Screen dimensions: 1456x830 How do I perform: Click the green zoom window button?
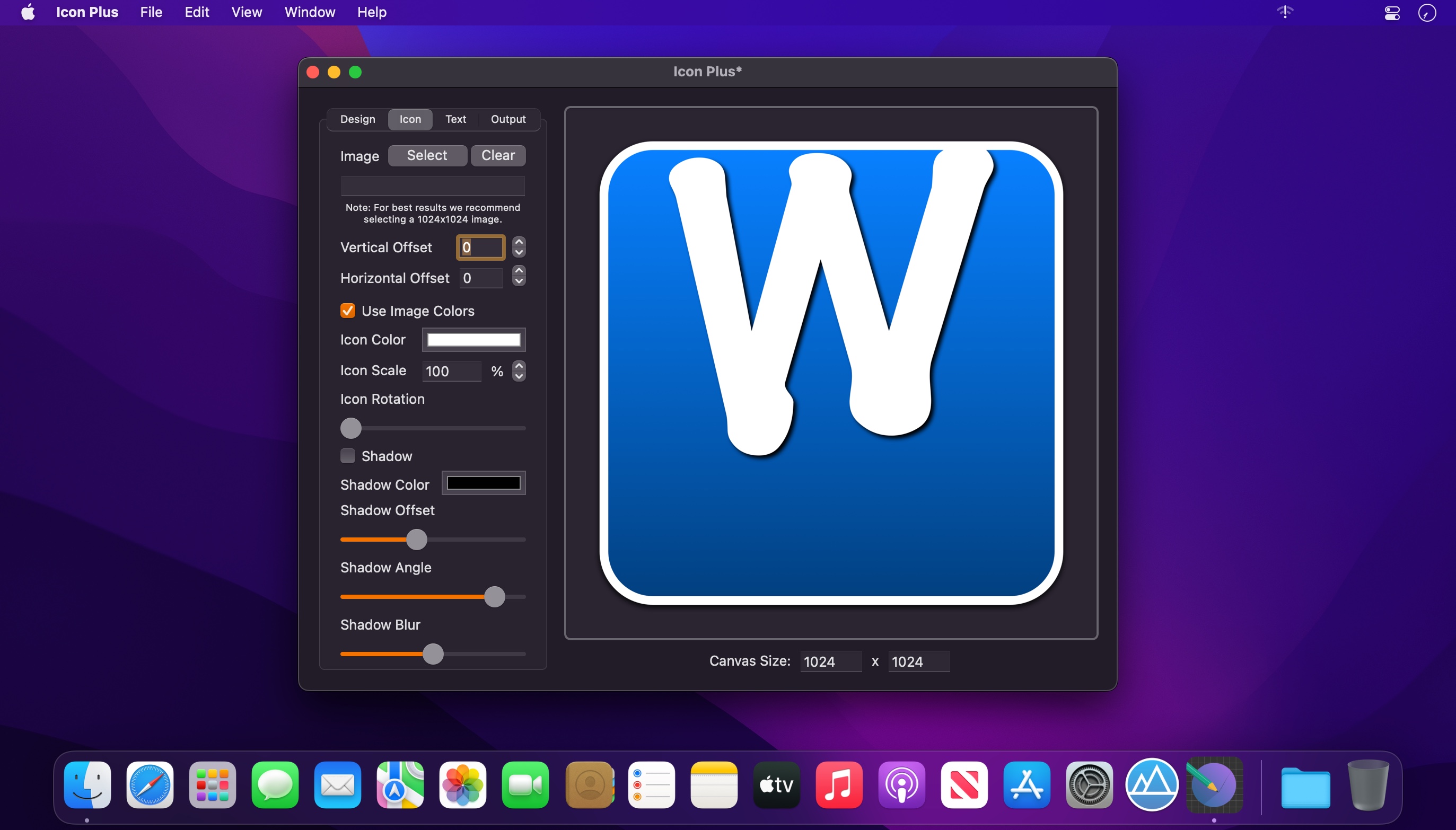(x=355, y=72)
